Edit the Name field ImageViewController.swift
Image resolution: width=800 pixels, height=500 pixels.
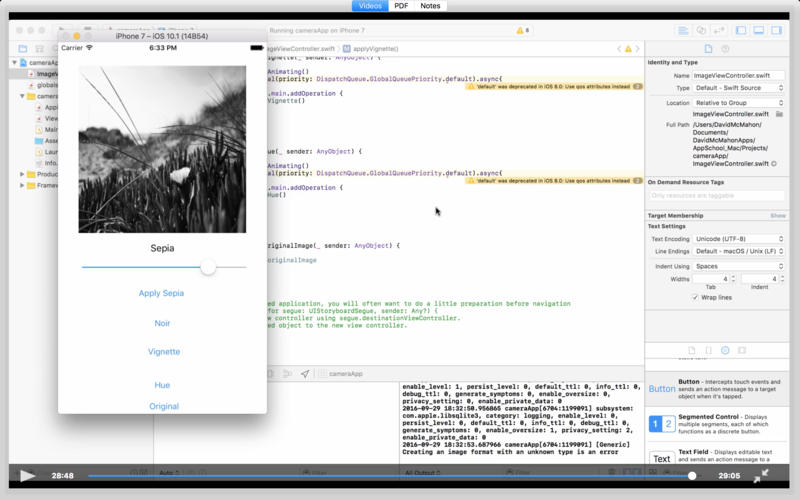point(738,76)
